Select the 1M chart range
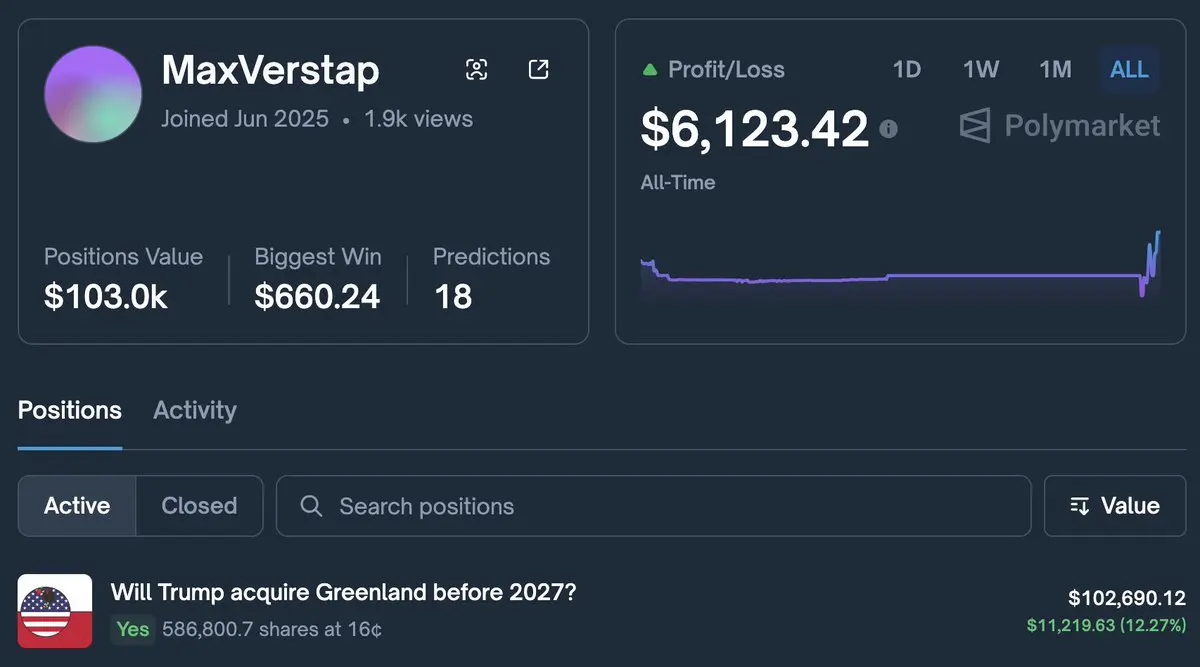Image resolution: width=1200 pixels, height=667 pixels. click(x=1055, y=69)
